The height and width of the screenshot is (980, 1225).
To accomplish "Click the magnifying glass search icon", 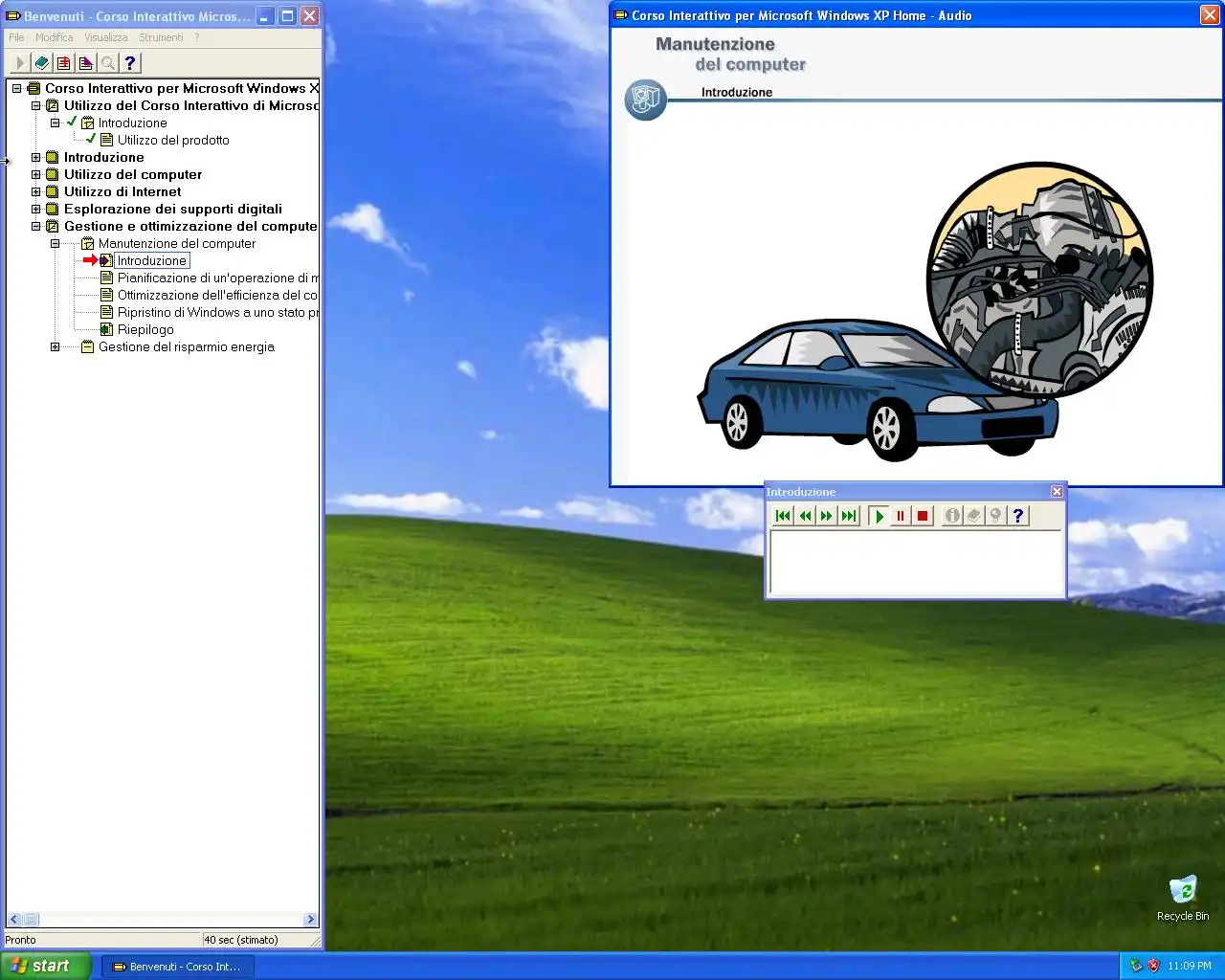I will (x=107, y=63).
